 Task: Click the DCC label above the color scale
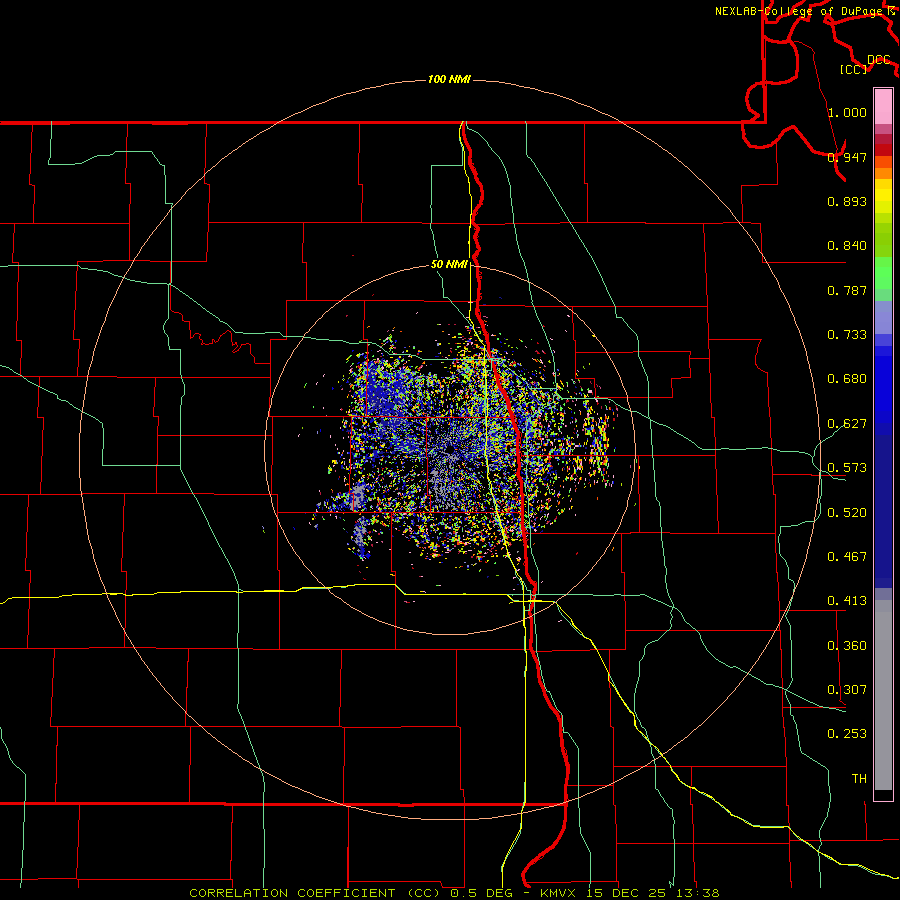(x=879, y=60)
